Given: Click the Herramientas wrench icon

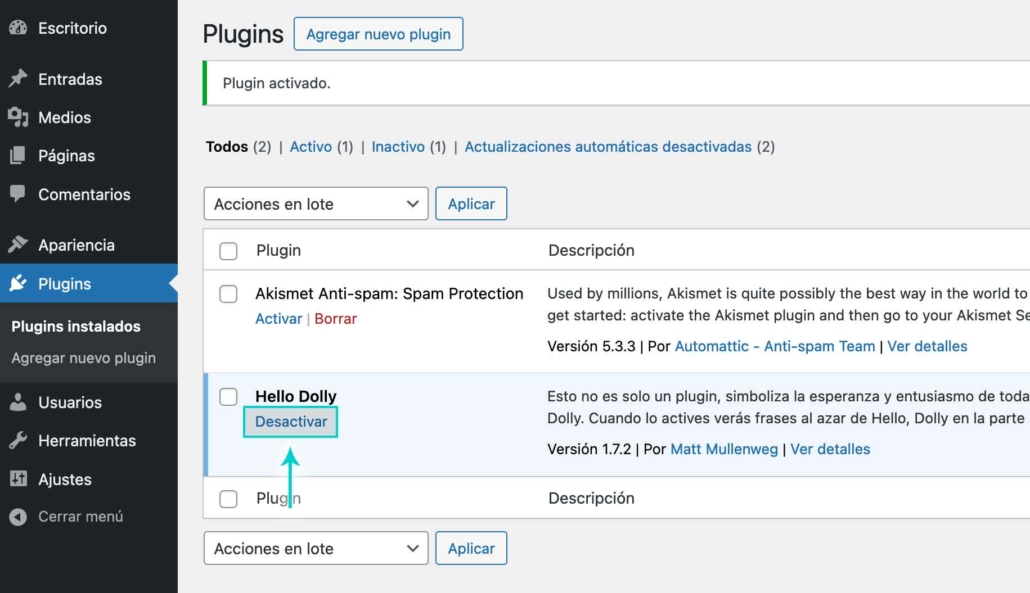Looking at the screenshot, I should 17,441.
